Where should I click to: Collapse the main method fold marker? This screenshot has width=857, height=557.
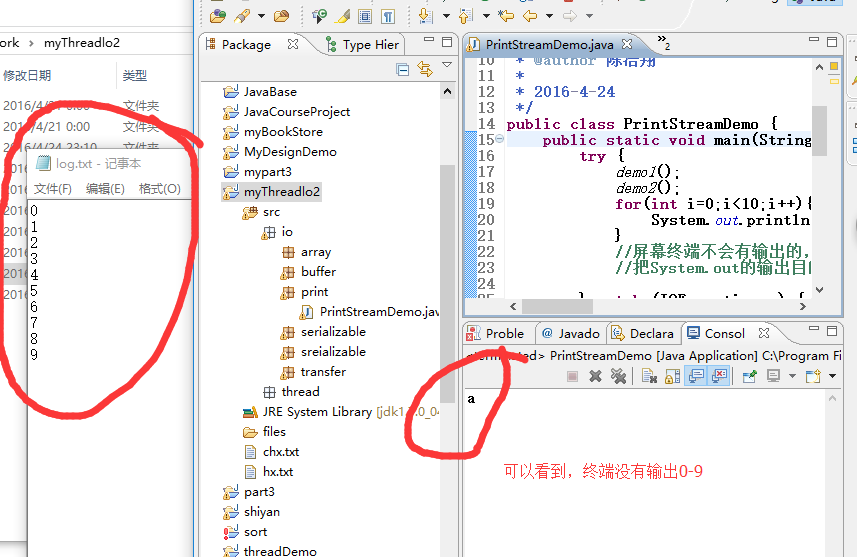(499, 139)
